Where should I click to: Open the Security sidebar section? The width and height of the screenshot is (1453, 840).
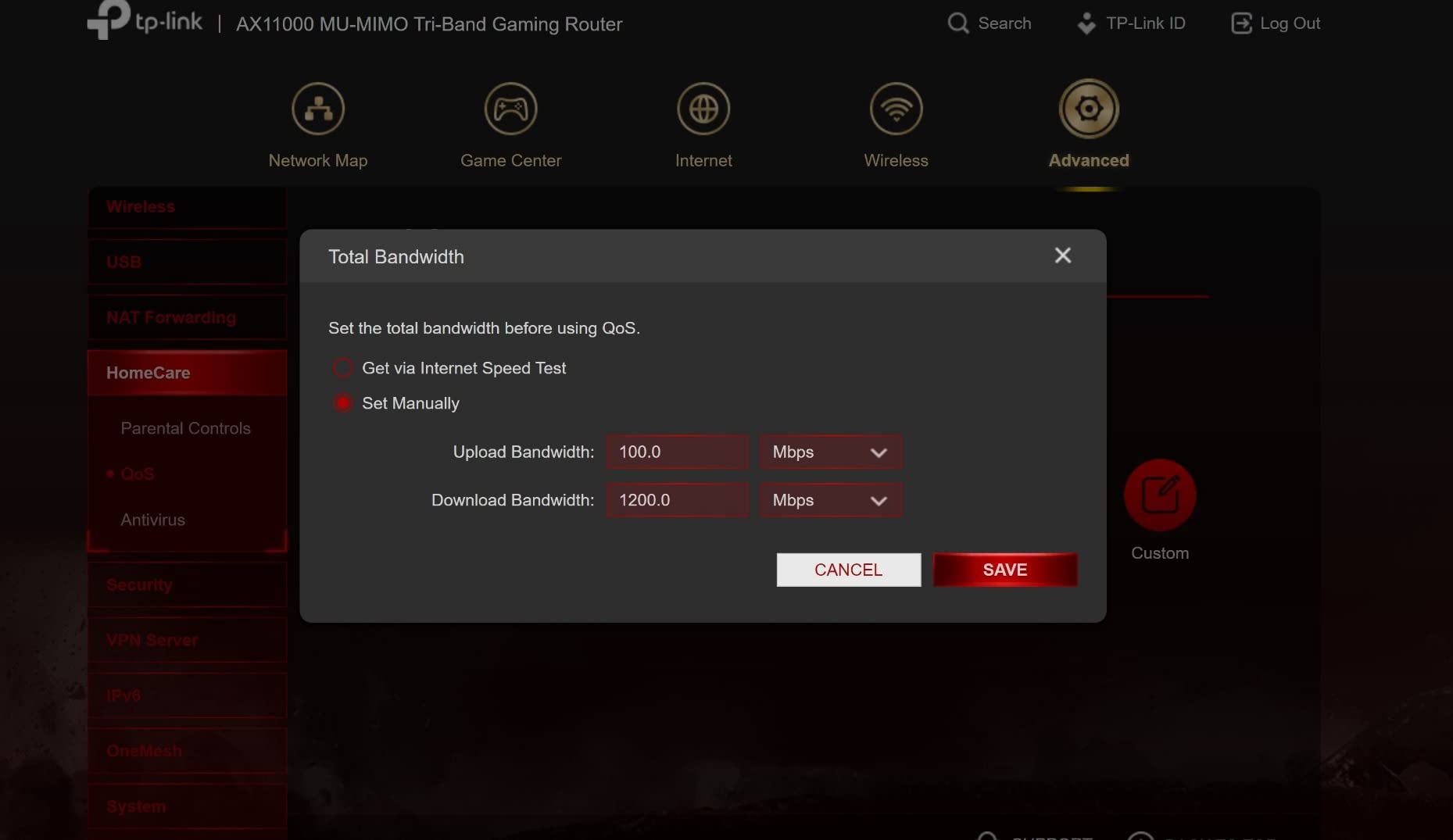[187, 585]
